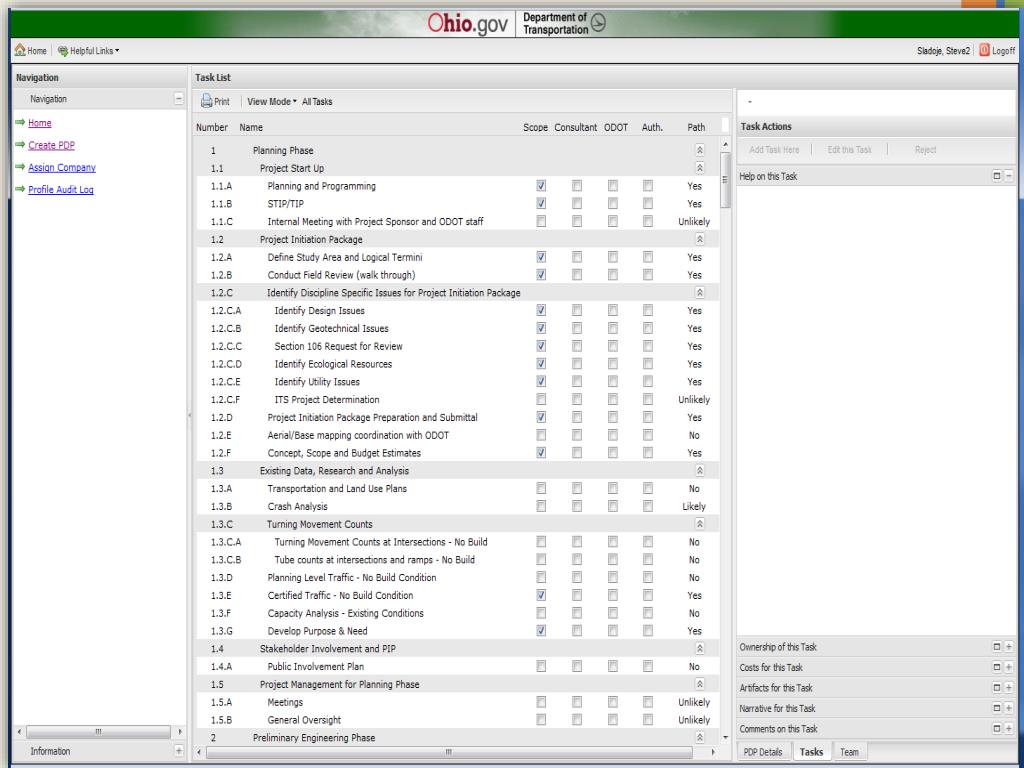Toggle Scope checkbox for Crash Analysis

pos(541,506)
